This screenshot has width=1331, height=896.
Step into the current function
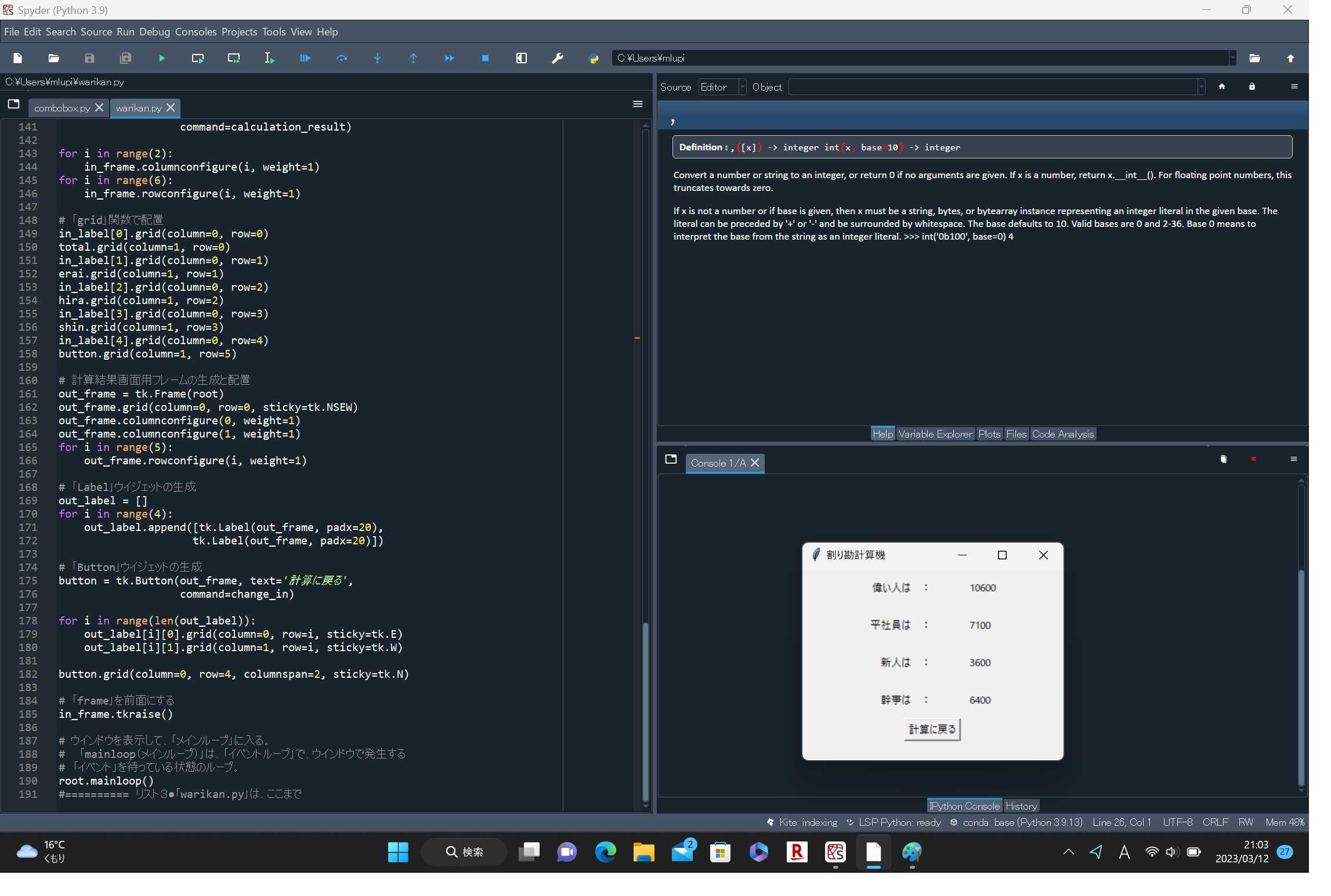(377, 58)
